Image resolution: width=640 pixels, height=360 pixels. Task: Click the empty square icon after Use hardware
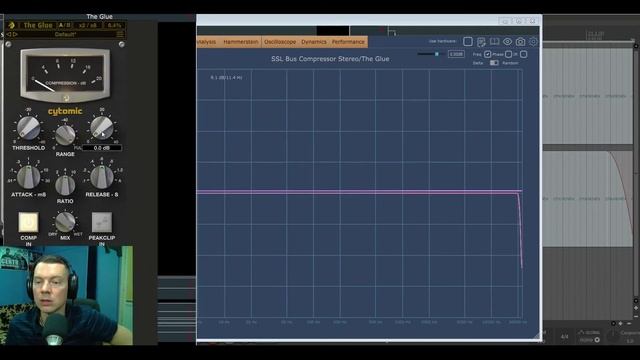468,42
